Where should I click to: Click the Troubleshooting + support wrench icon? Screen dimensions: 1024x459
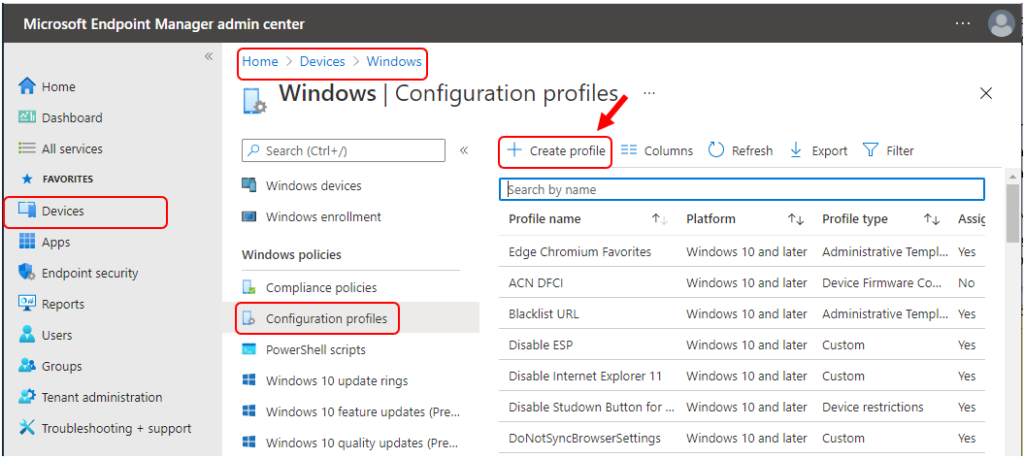tap(27, 428)
